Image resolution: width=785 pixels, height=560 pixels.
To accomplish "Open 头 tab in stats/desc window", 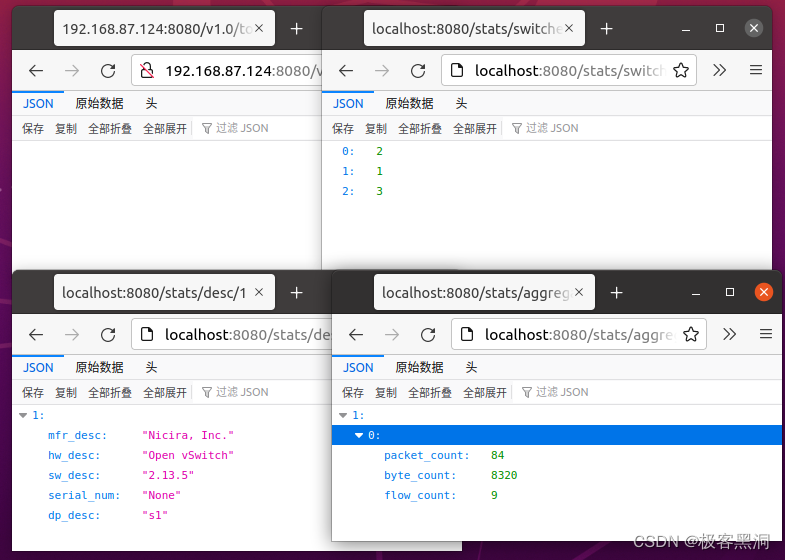I will 151,367.
